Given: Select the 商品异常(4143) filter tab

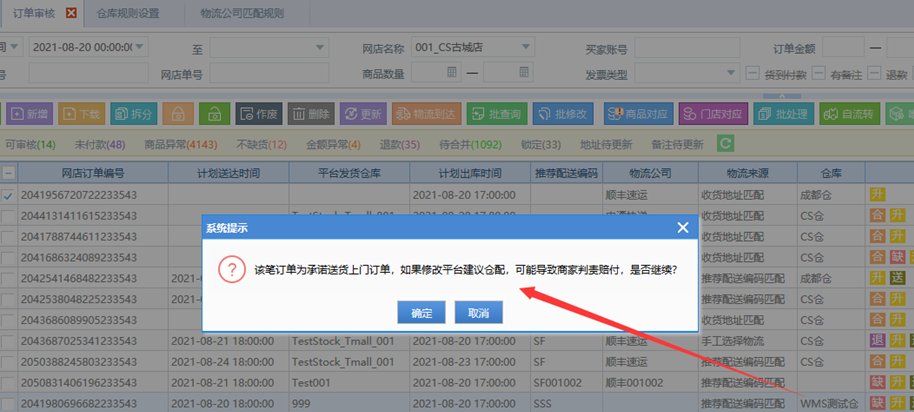Looking at the screenshot, I should (181, 144).
